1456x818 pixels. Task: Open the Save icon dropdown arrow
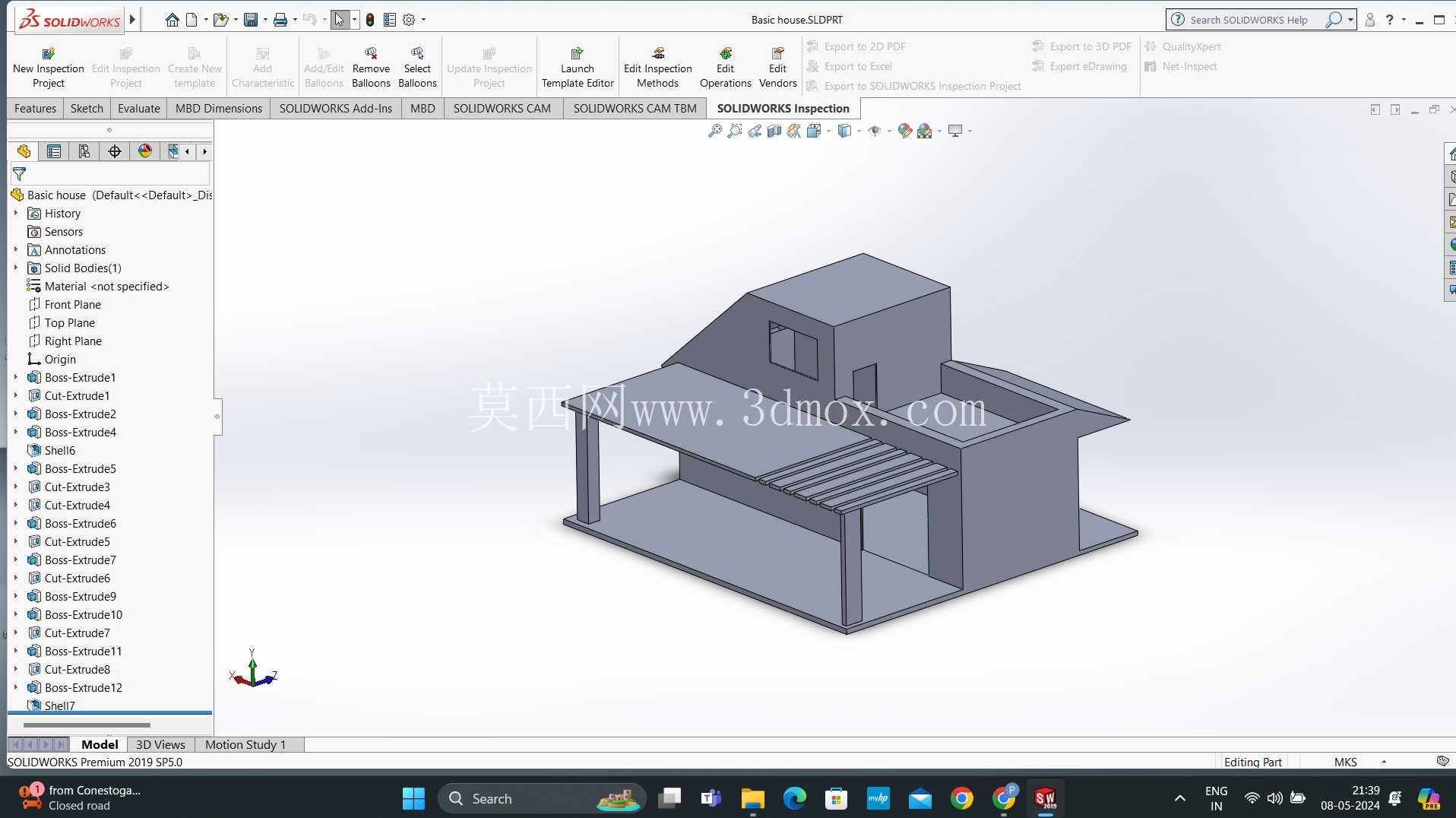[x=264, y=20]
